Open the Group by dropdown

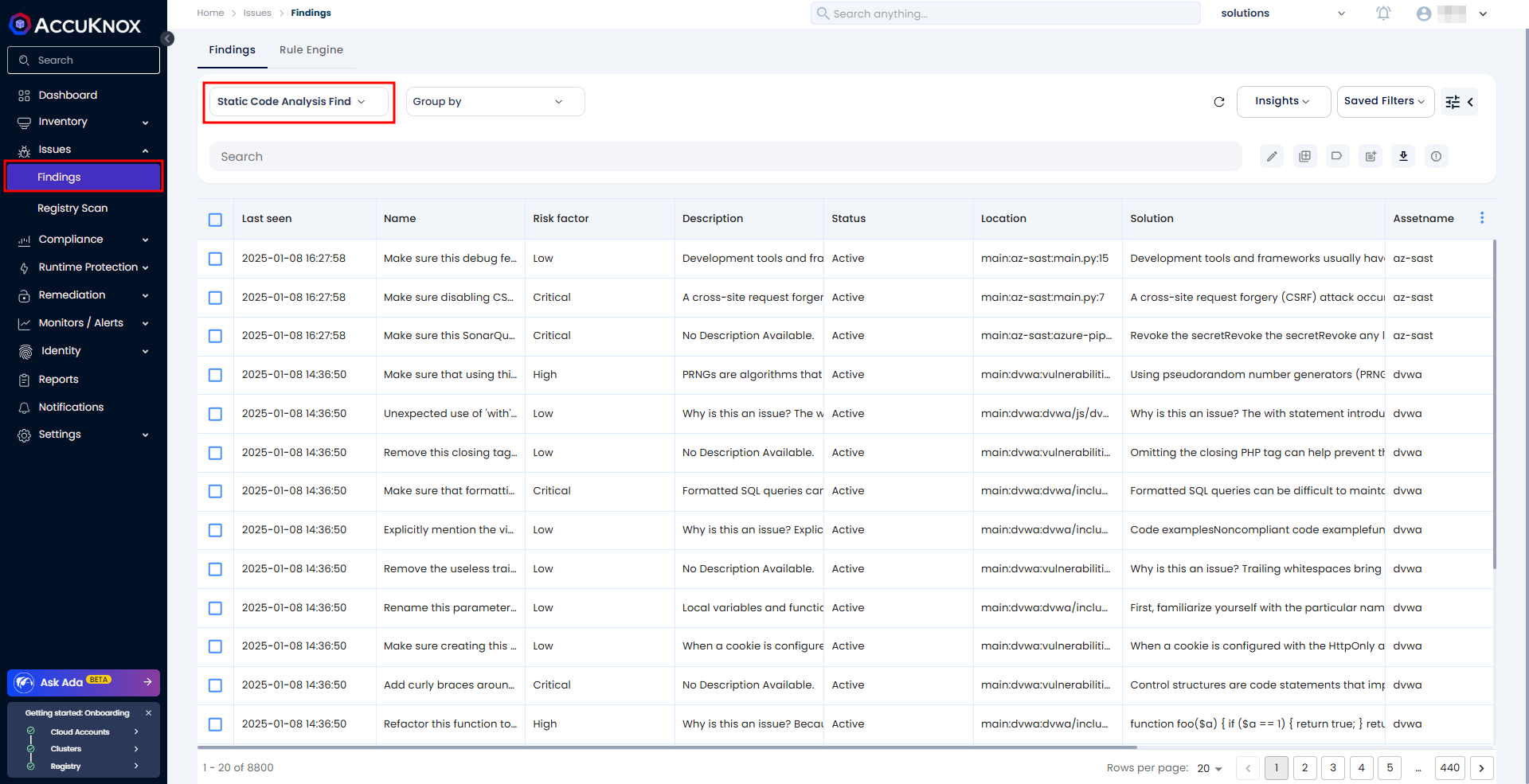(495, 102)
